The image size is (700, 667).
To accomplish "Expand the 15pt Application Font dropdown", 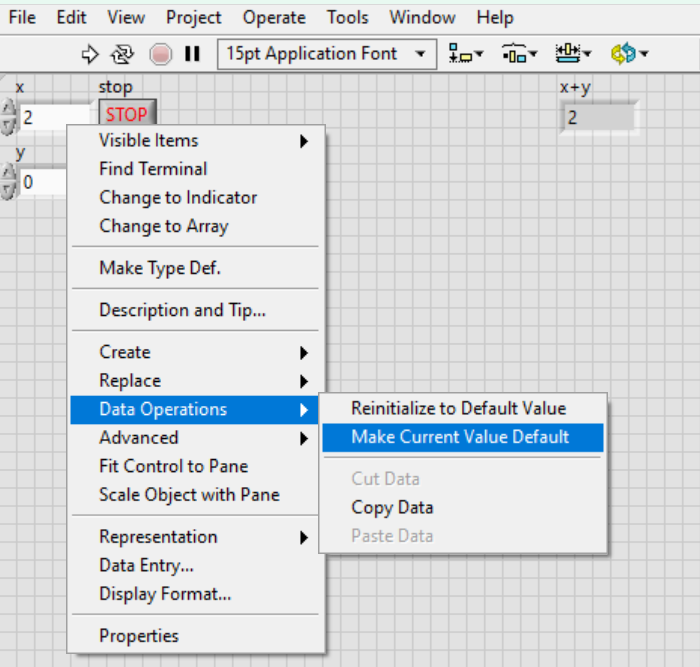I will [421, 54].
